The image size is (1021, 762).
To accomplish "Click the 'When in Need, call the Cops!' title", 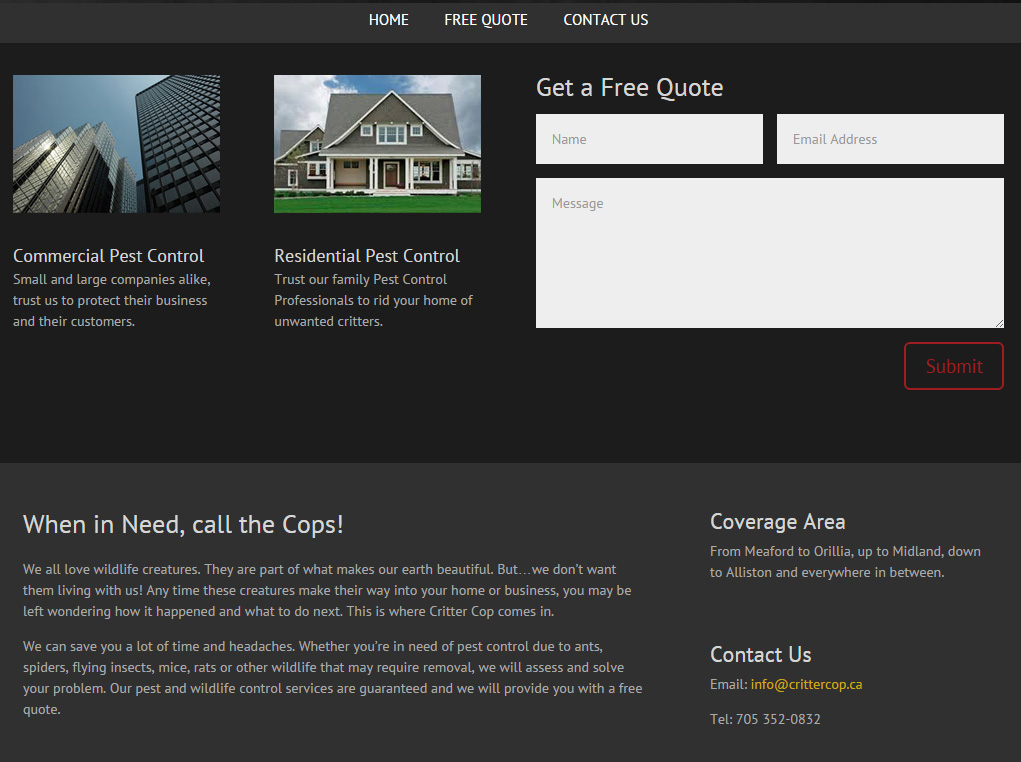I will pyautogui.click(x=183, y=524).
